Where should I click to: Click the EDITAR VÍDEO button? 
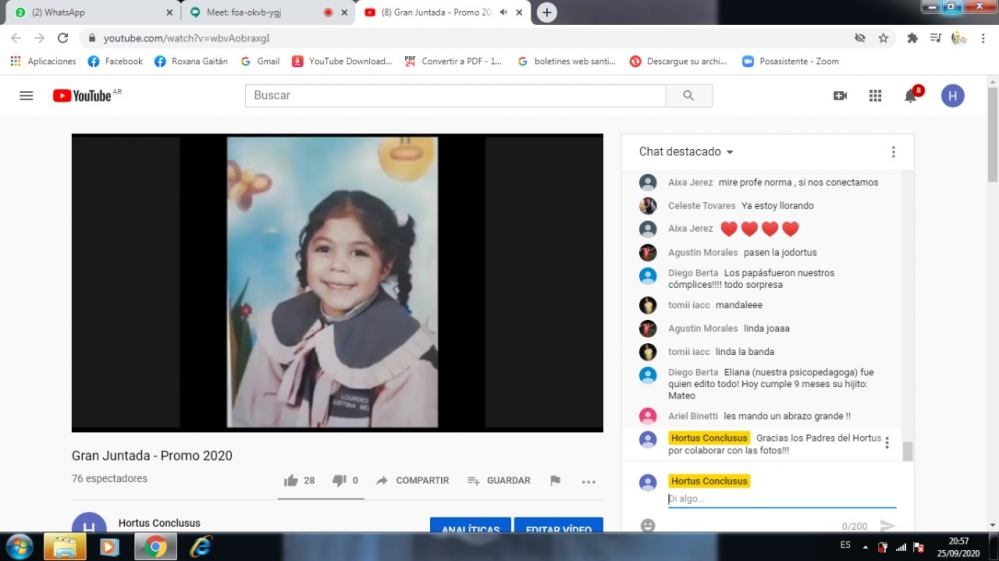pos(558,529)
